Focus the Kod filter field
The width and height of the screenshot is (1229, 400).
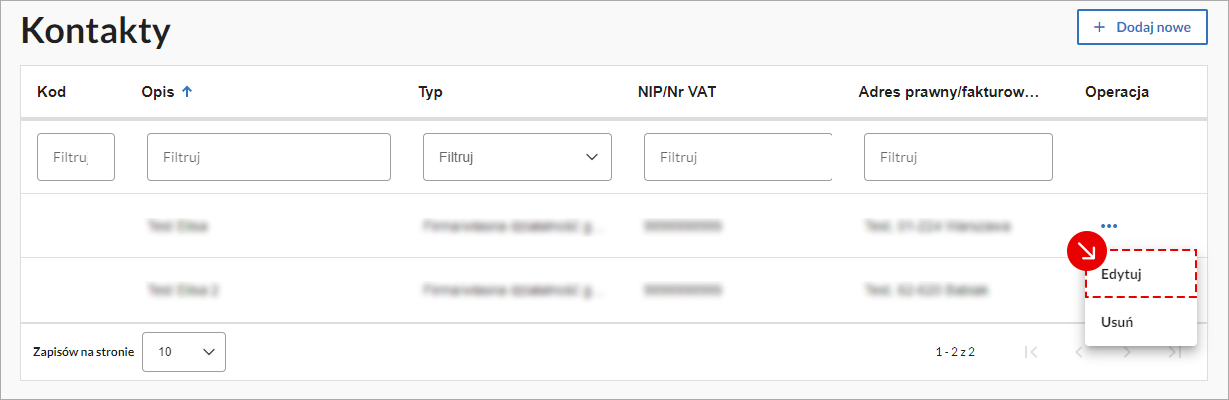coord(76,157)
